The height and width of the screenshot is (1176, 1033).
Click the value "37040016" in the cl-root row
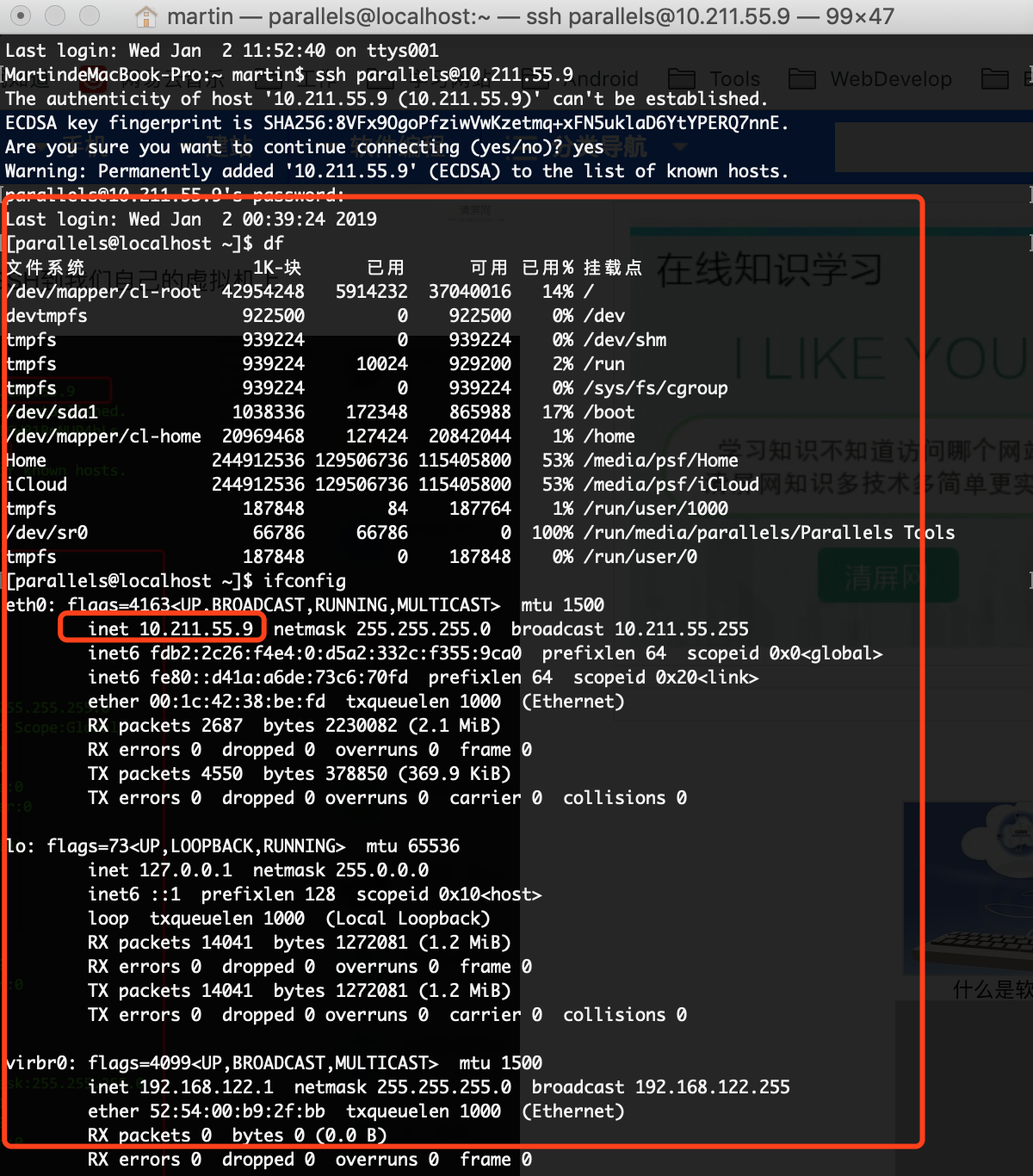[x=470, y=292]
